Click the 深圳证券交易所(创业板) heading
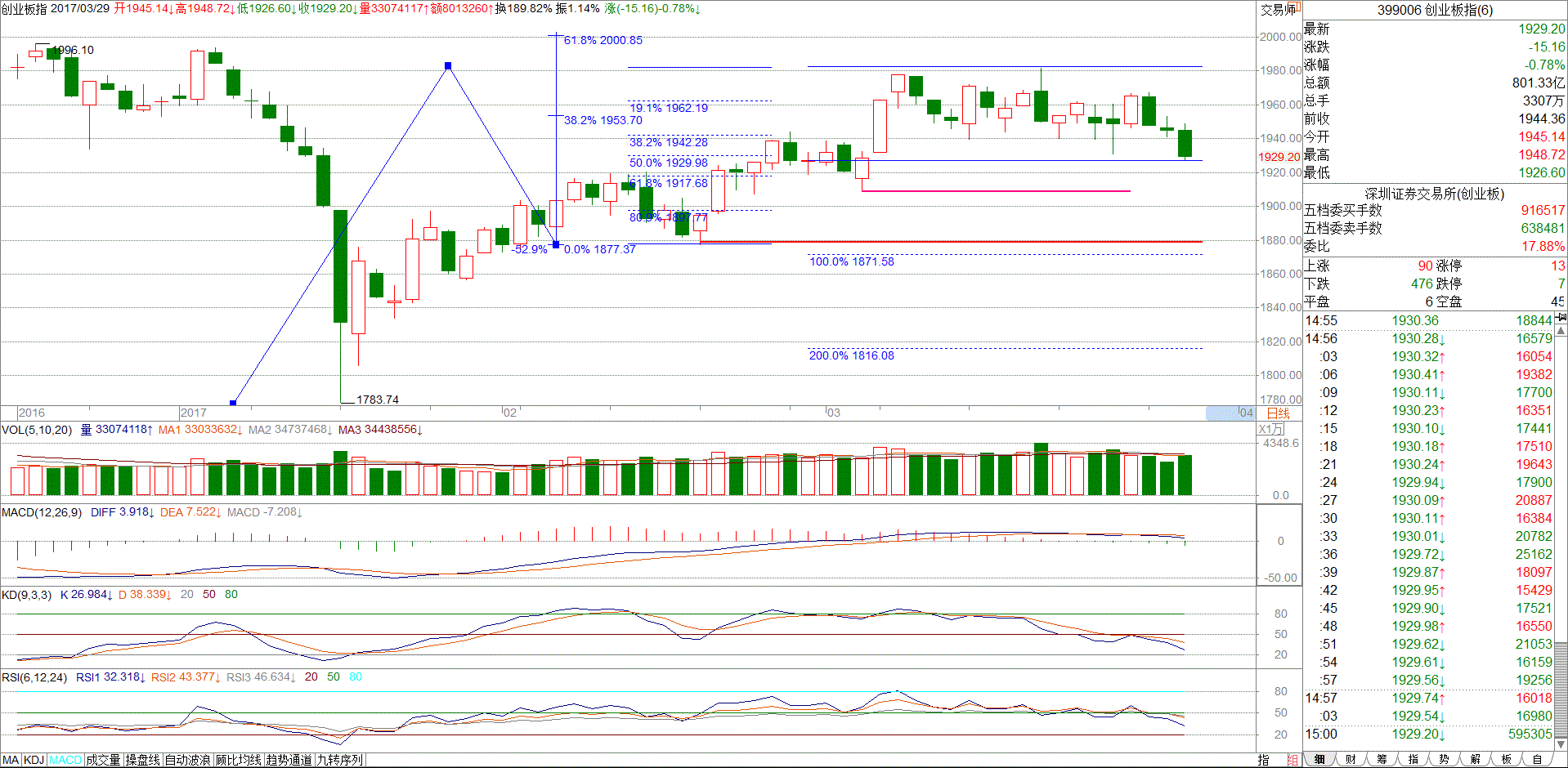Viewport: 1568px width, 768px height. (x=1435, y=194)
